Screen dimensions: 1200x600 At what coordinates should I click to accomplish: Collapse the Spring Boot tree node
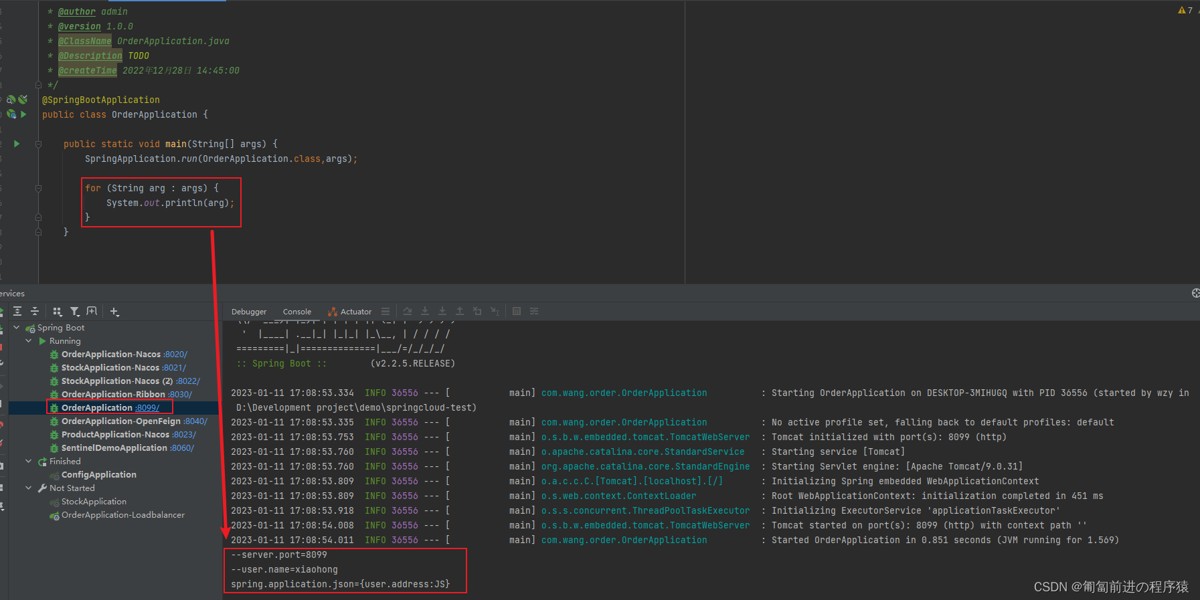(17, 328)
